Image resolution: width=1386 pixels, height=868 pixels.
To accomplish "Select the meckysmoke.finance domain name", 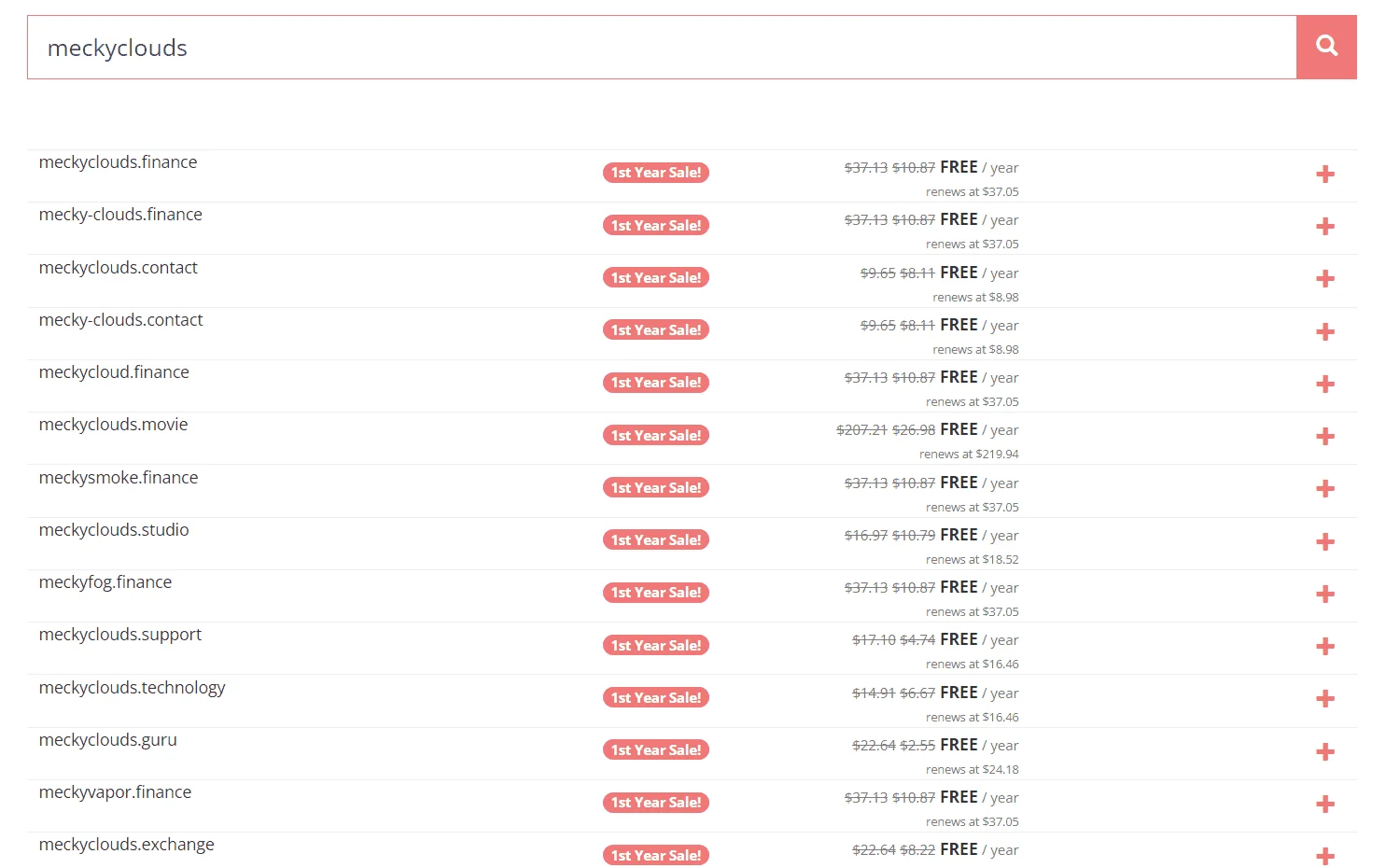I will tap(119, 478).
